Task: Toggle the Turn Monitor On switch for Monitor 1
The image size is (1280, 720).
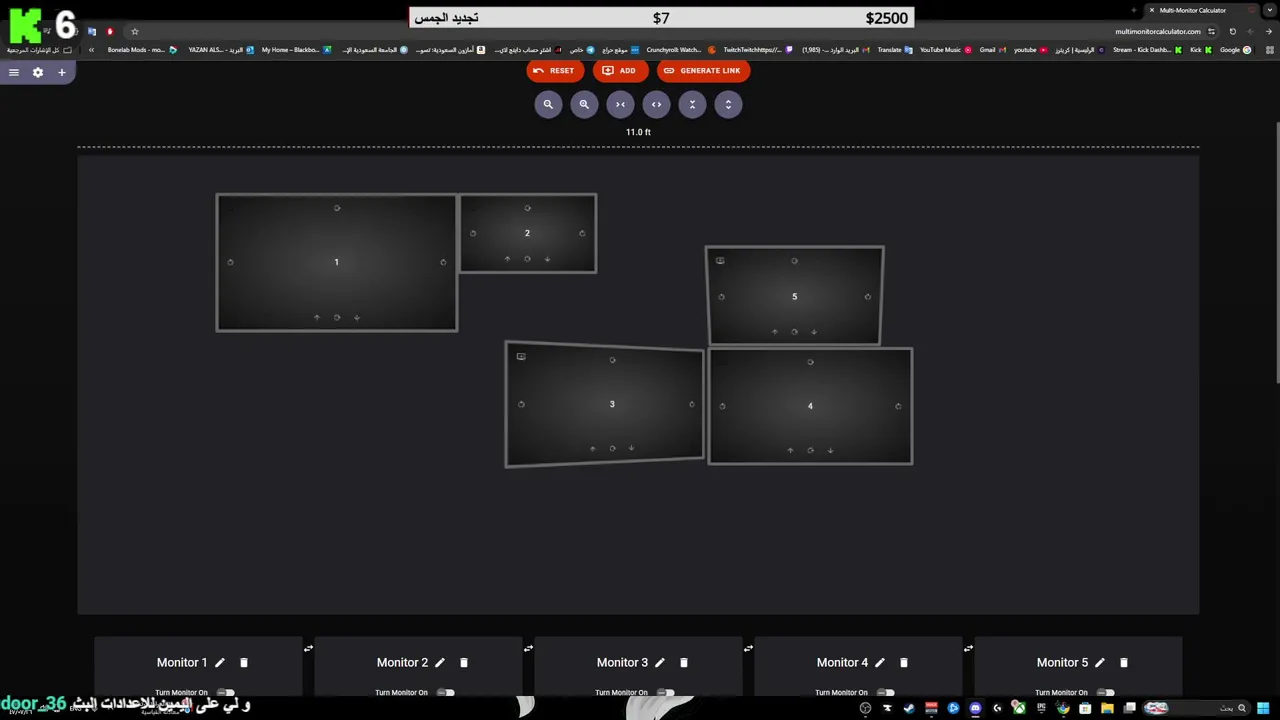Action: click(x=226, y=692)
